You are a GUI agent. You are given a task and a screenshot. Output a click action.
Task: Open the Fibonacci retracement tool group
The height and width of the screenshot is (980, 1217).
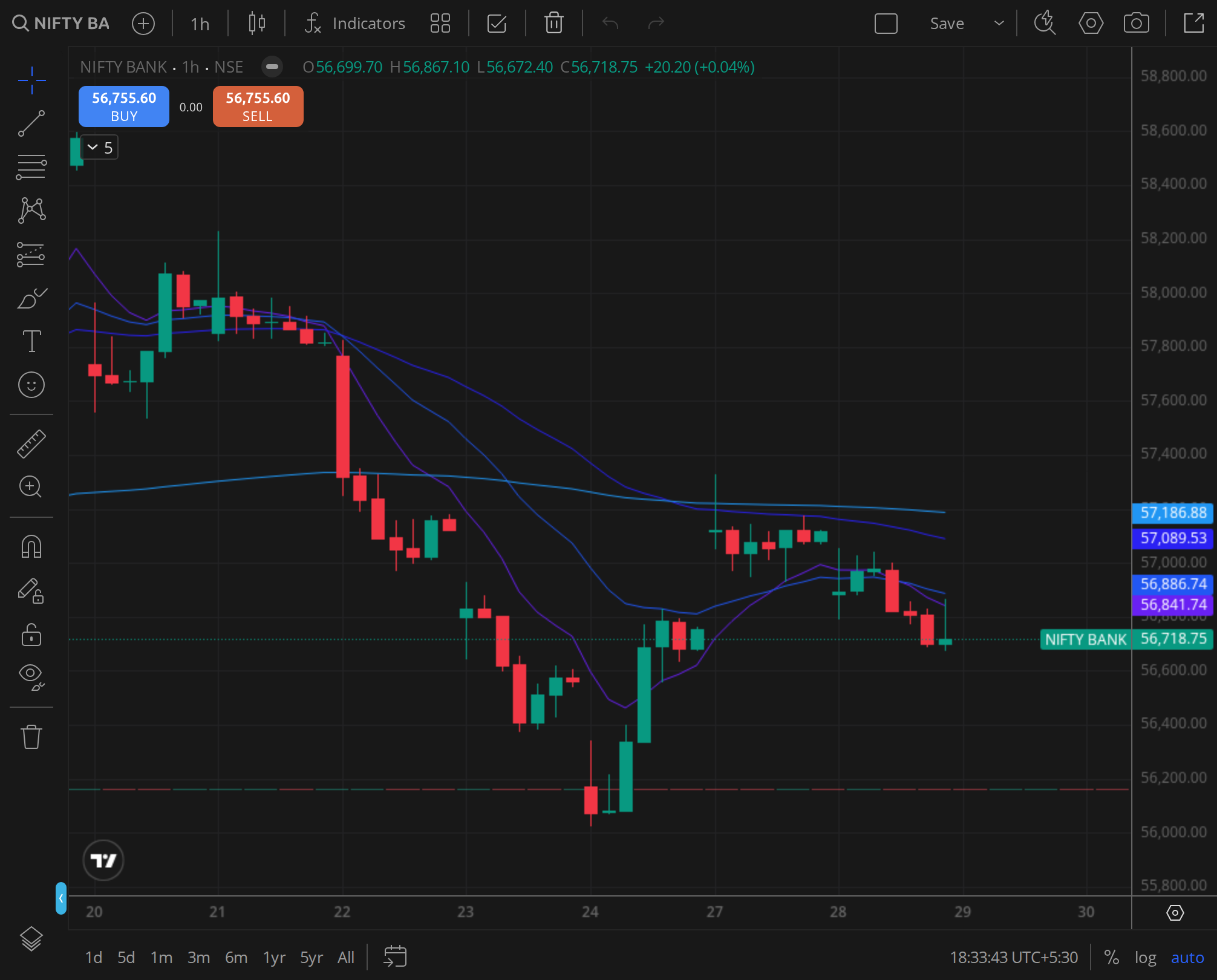pyautogui.click(x=31, y=167)
